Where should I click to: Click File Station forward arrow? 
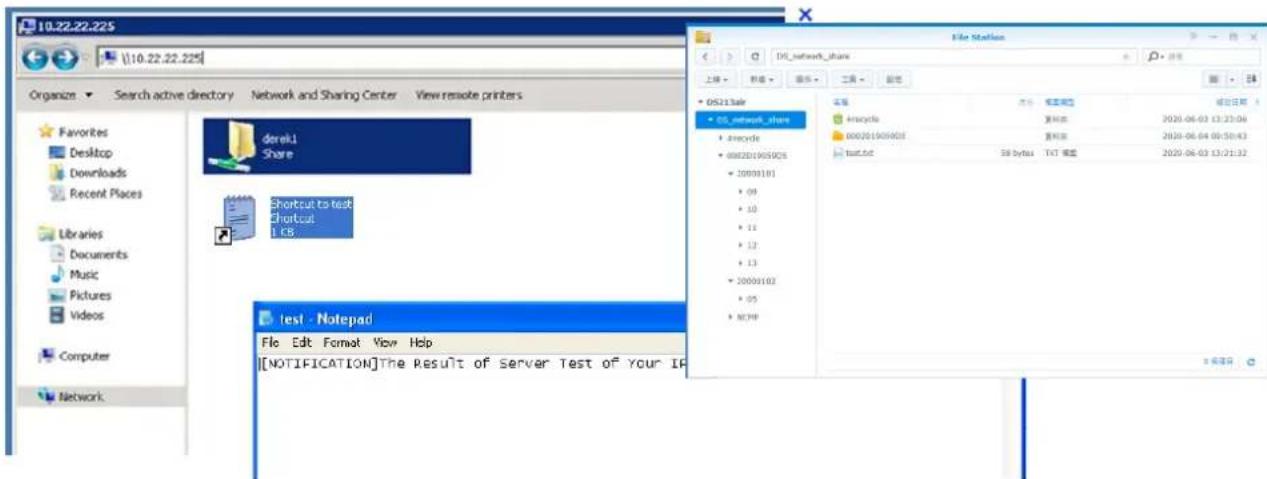click(729, 57)
